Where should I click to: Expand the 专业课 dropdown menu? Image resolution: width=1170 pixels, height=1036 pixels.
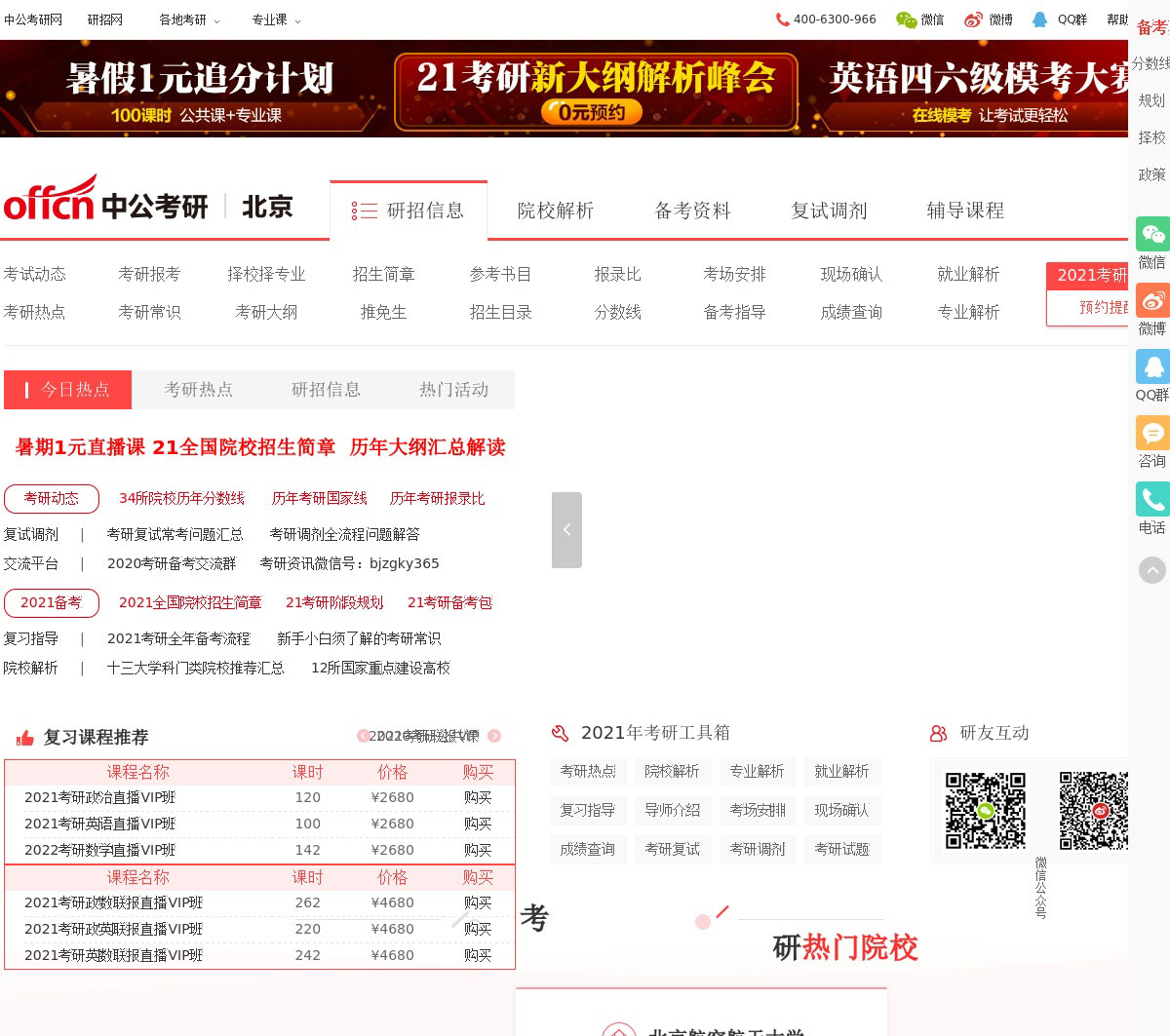click(276, 19)
